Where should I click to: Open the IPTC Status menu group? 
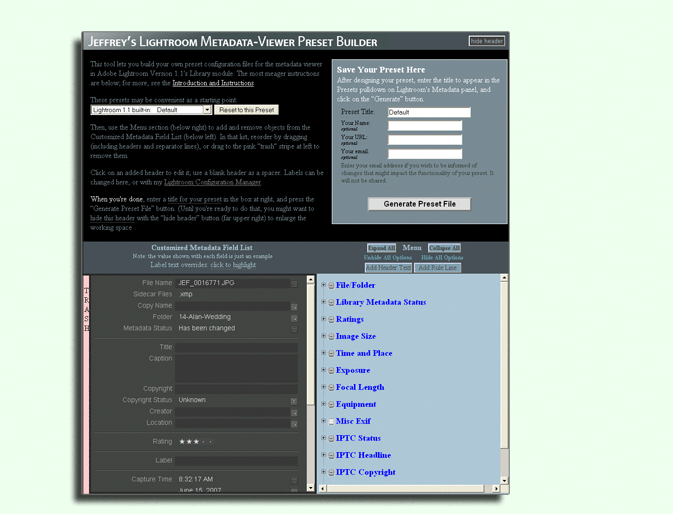click(x=358, y=438)
